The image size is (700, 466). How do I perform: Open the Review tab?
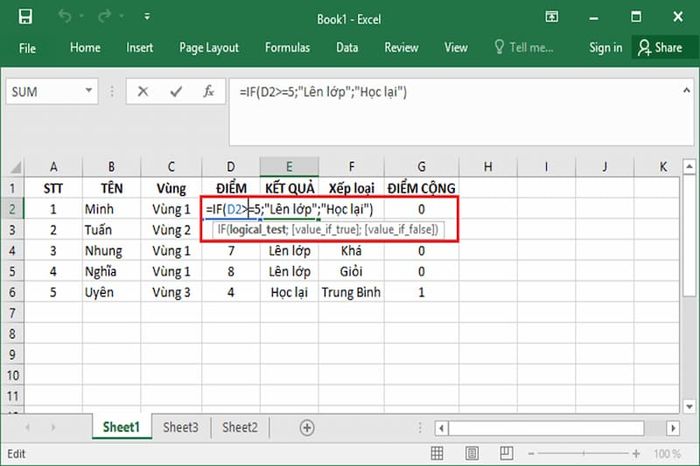tap(401, 48)
